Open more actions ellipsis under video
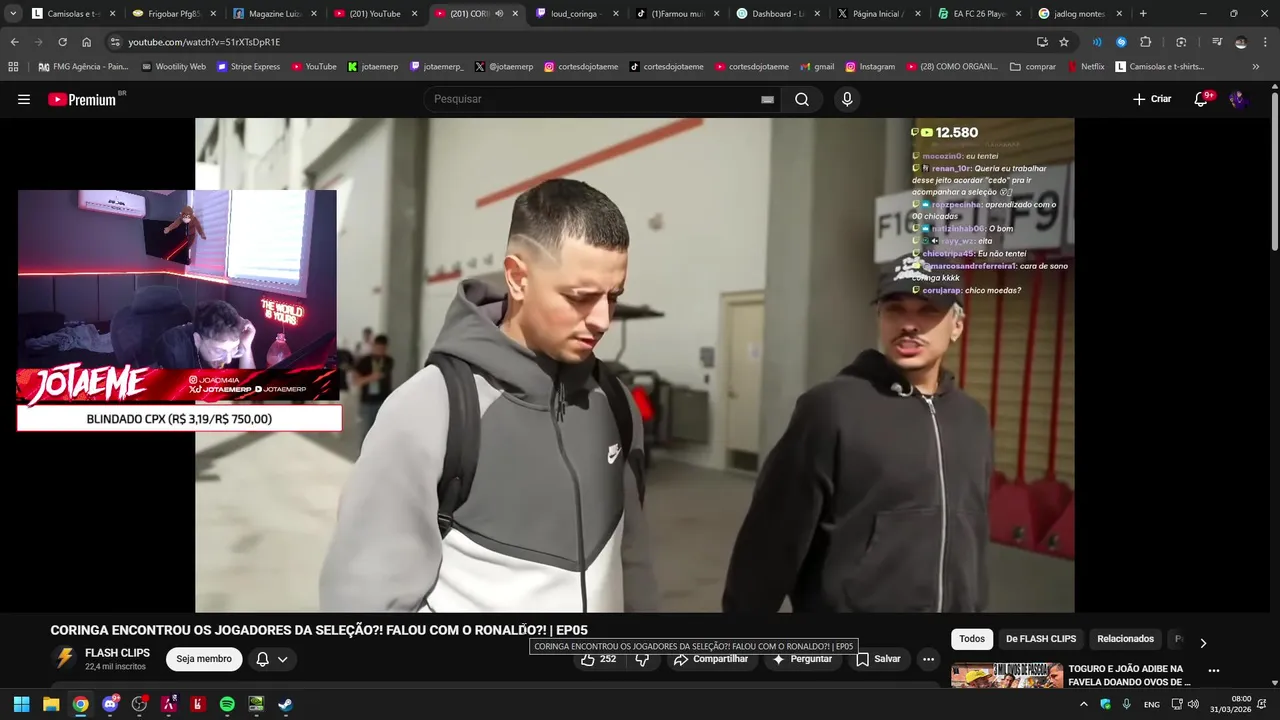 point(928,659)
